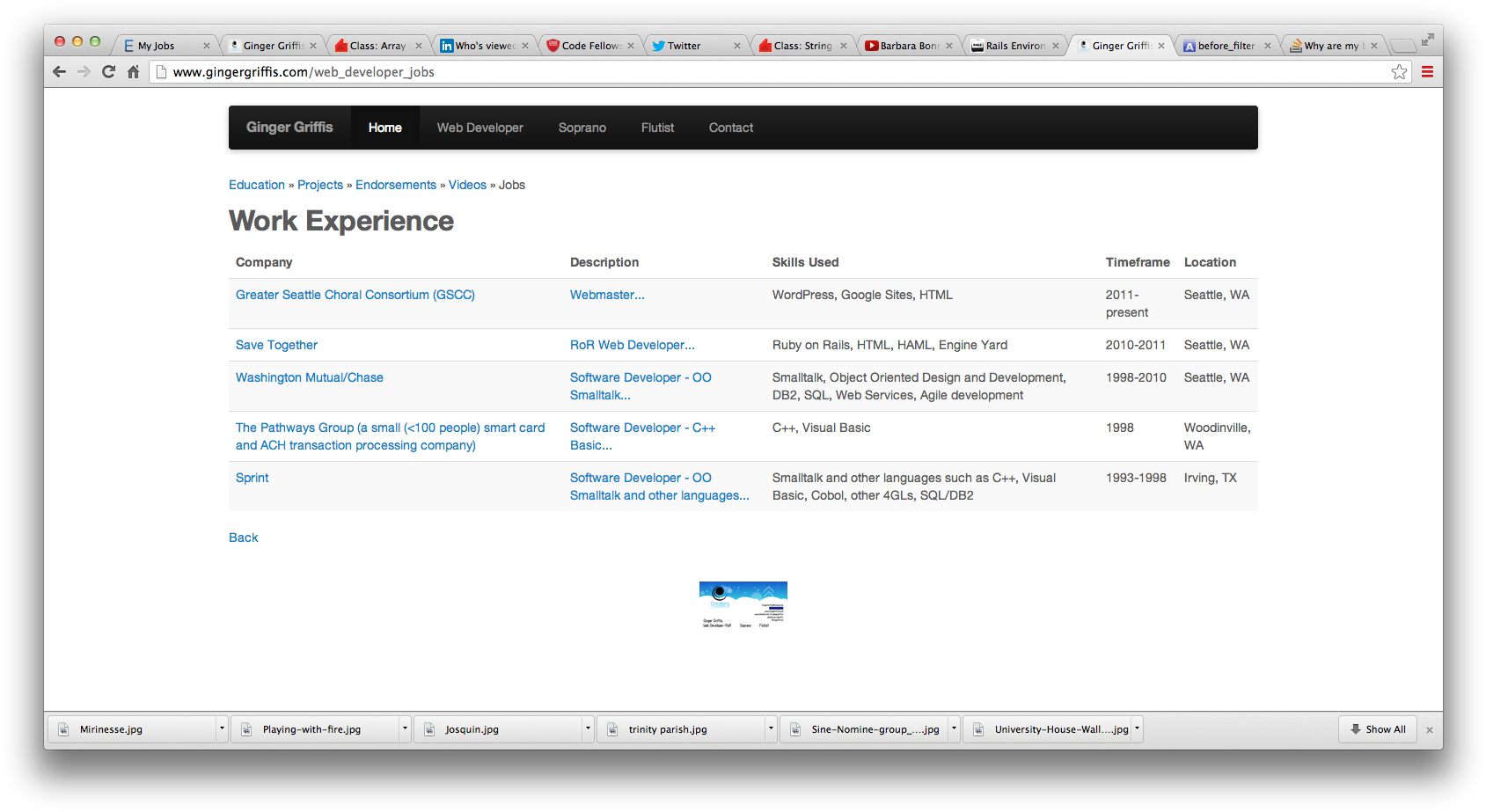Click Show All downloads button
This screenshot has width=1486, height=812.
[x=1378, y=729]
